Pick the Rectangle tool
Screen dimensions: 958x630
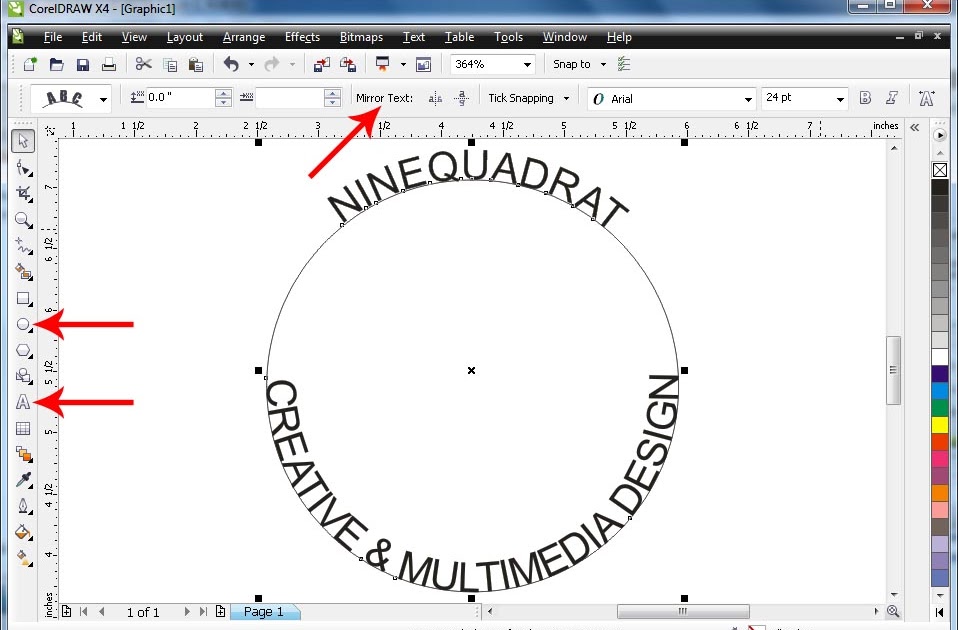coord(24,299)
